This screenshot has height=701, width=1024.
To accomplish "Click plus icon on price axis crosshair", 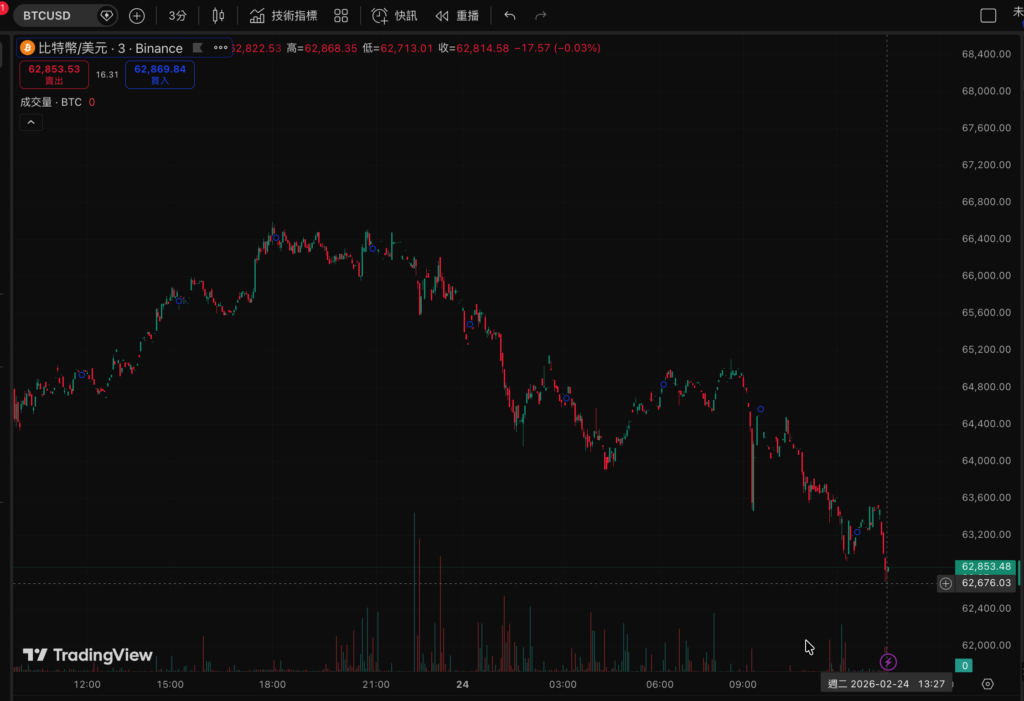I will pyautogui.click(x=946, y=583).
